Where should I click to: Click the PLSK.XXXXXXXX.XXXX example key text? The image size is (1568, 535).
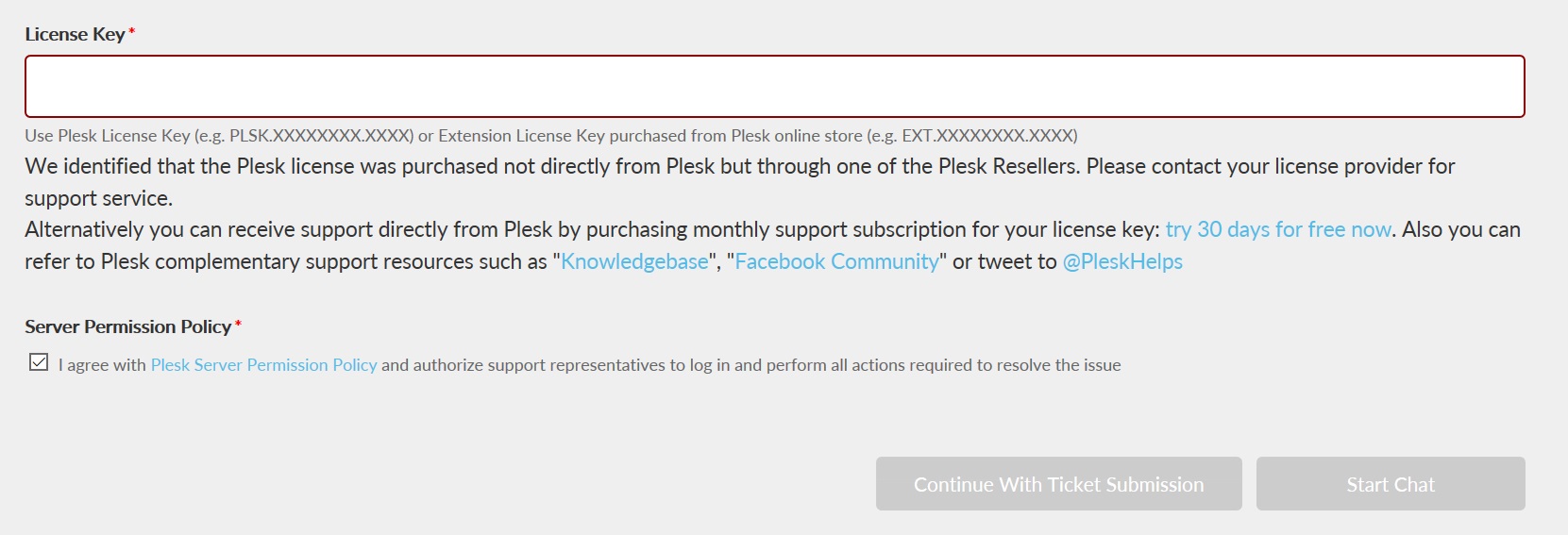(321, 136)
